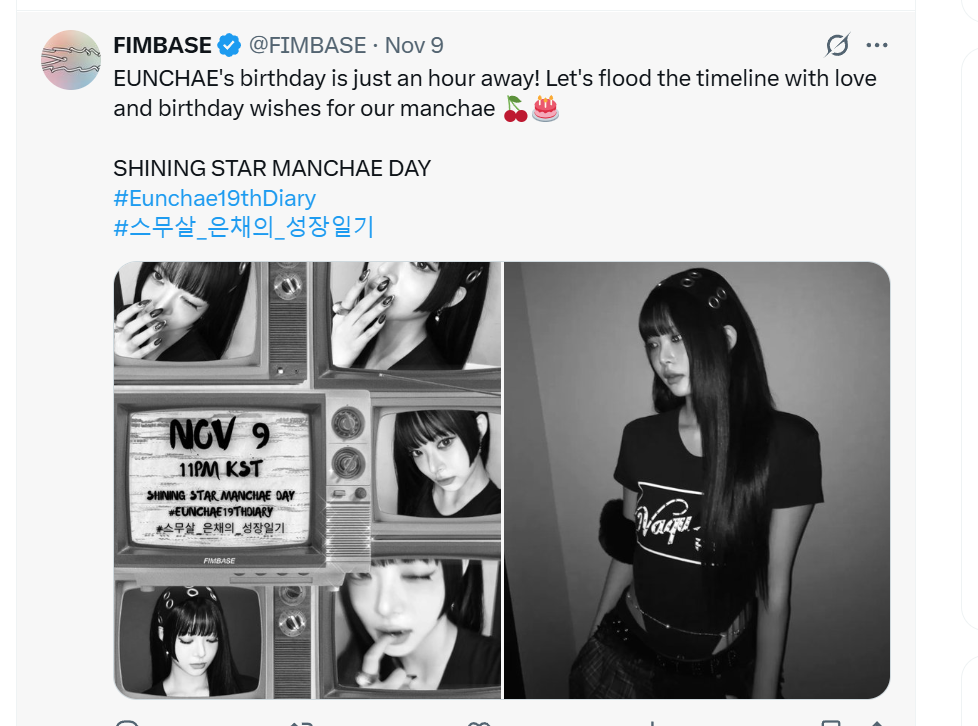Open the three-dot more options menu
The height and width of the screenshot is (726, 978).
click(876, 45)
